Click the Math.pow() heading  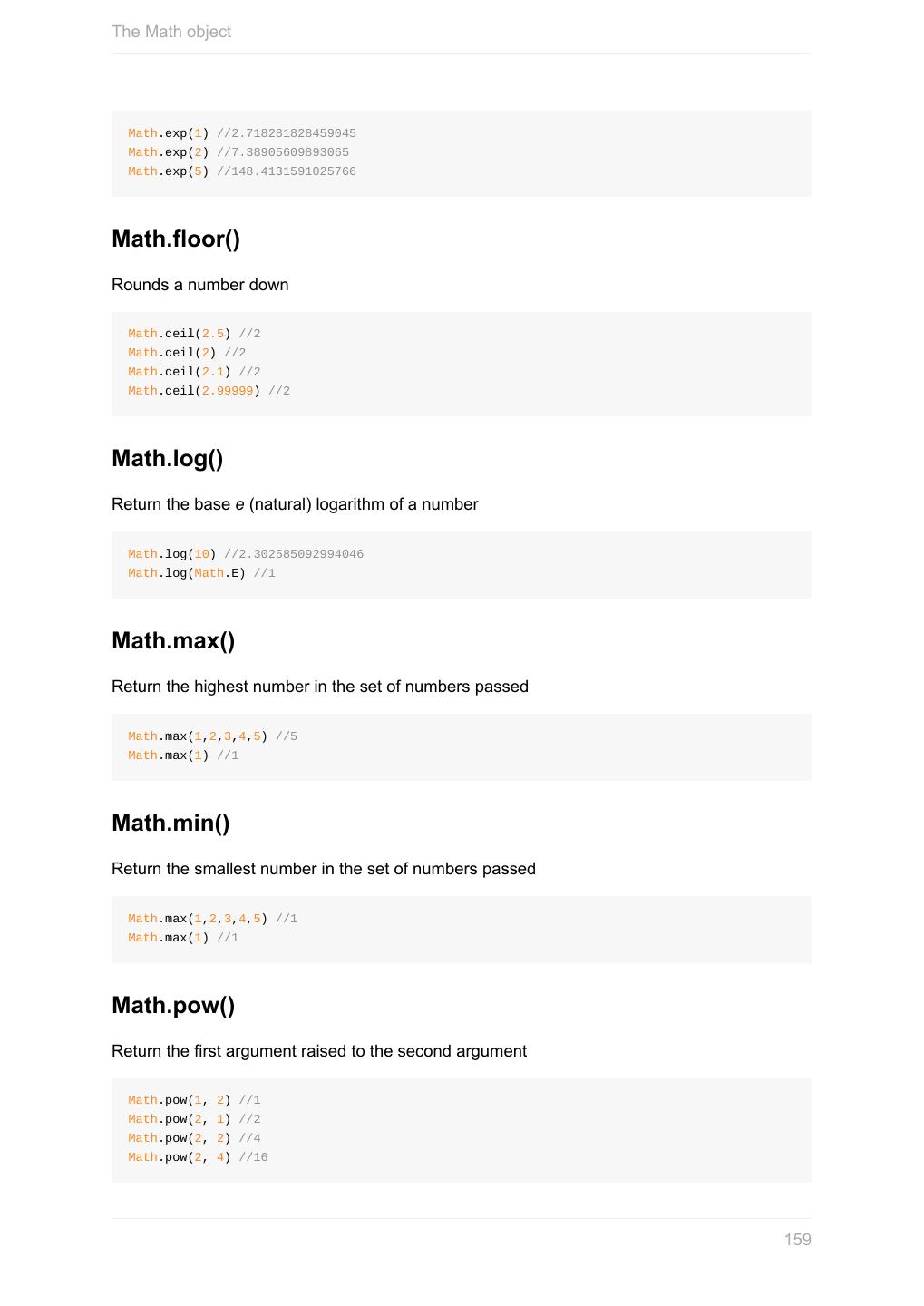click(x=173, y=1005)
